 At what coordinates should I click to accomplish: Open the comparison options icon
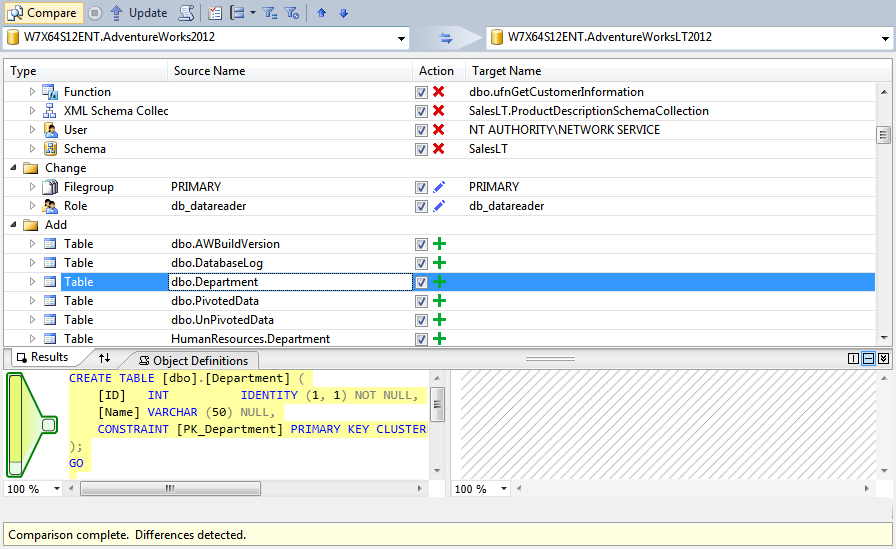pos(215,13)
